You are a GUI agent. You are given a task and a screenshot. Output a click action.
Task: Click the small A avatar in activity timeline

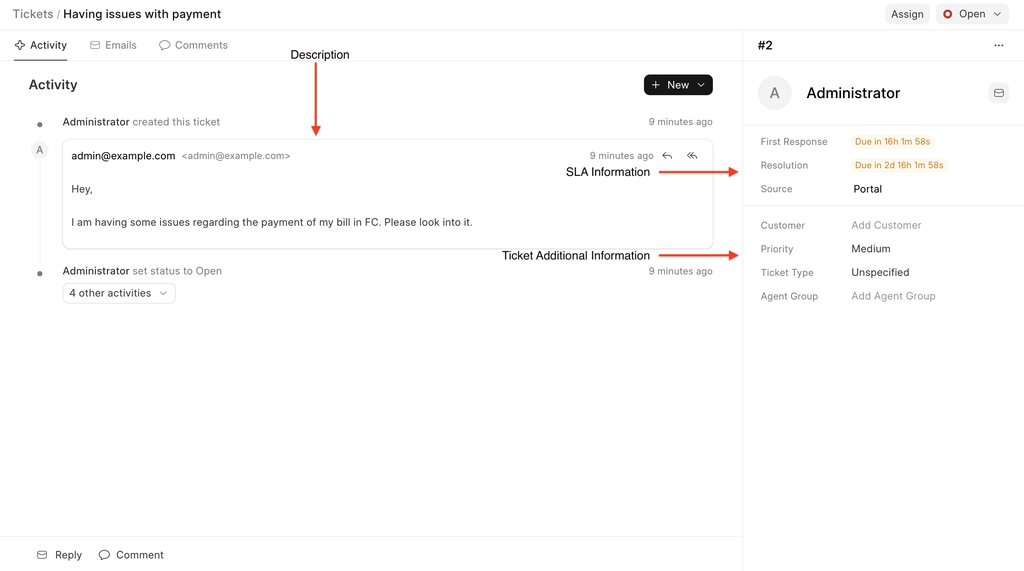click(x=40, y=150)
